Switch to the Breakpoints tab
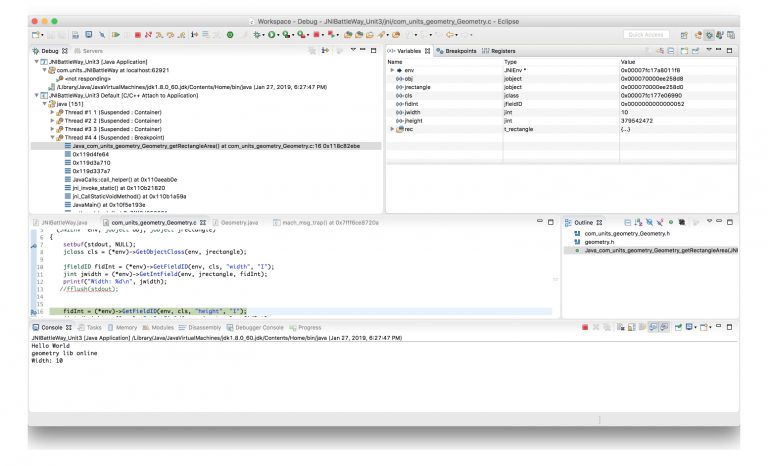 click(456, 50)
